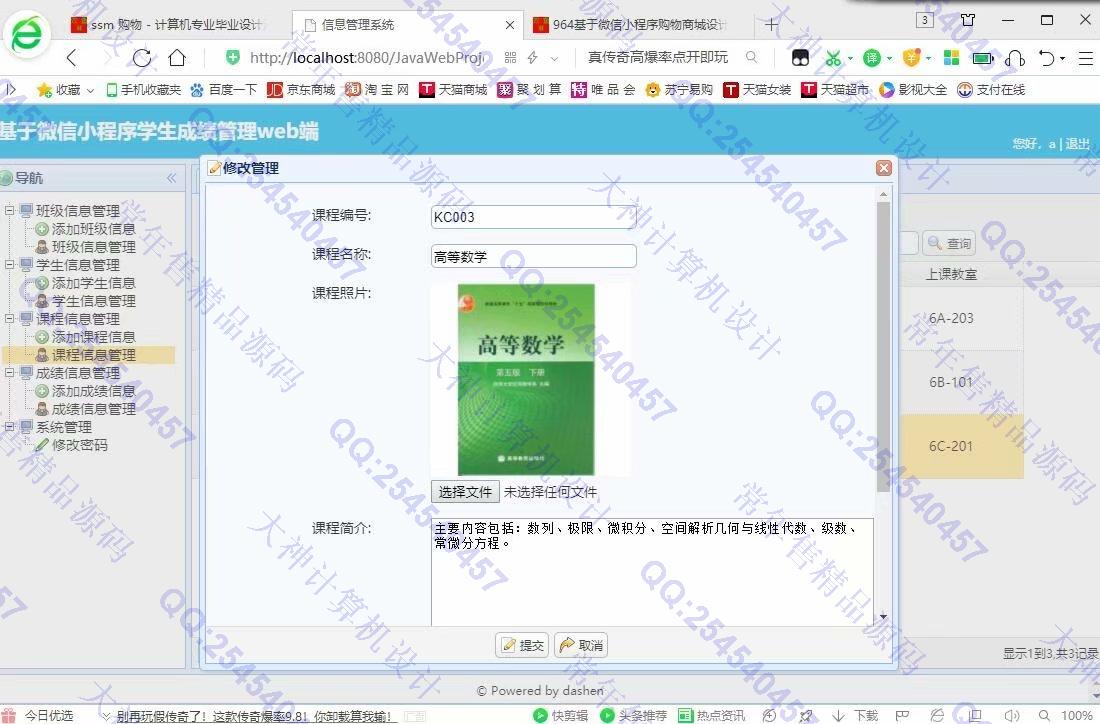Click the green shield security icon
The width and height of the screenshot is (1100, 724).
coord(233,58)
